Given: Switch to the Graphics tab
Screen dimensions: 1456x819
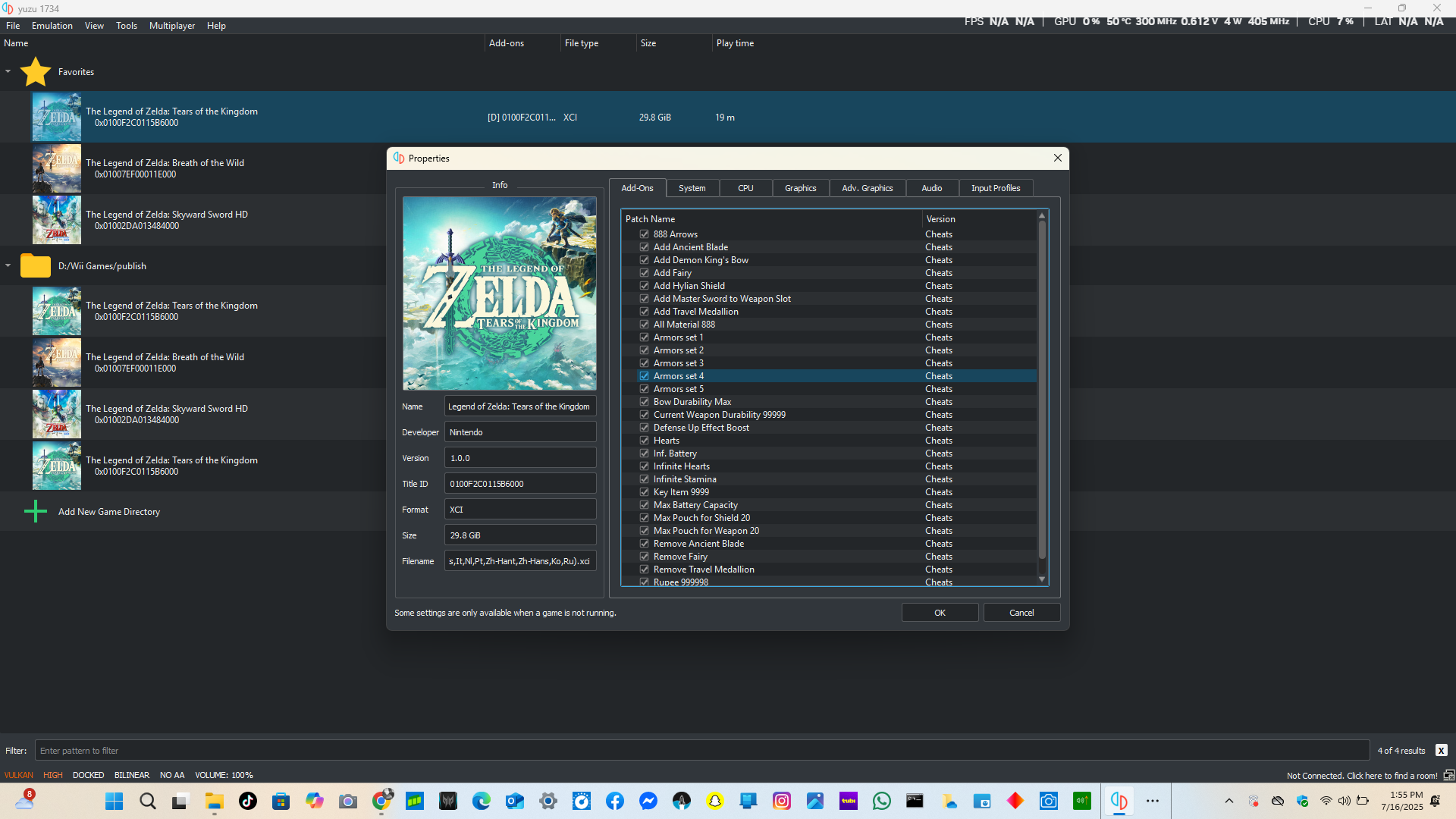Looking at the screenshot, I should pos(801,188).
